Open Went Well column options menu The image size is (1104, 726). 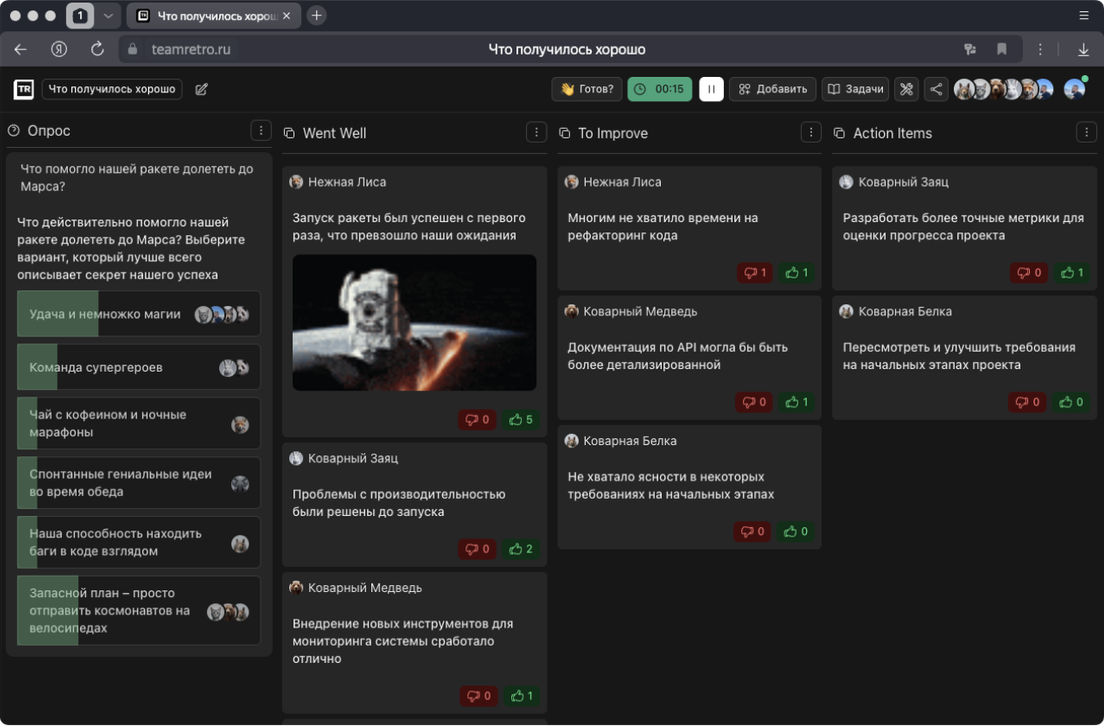pyautogui.click(x=536, y=132)
